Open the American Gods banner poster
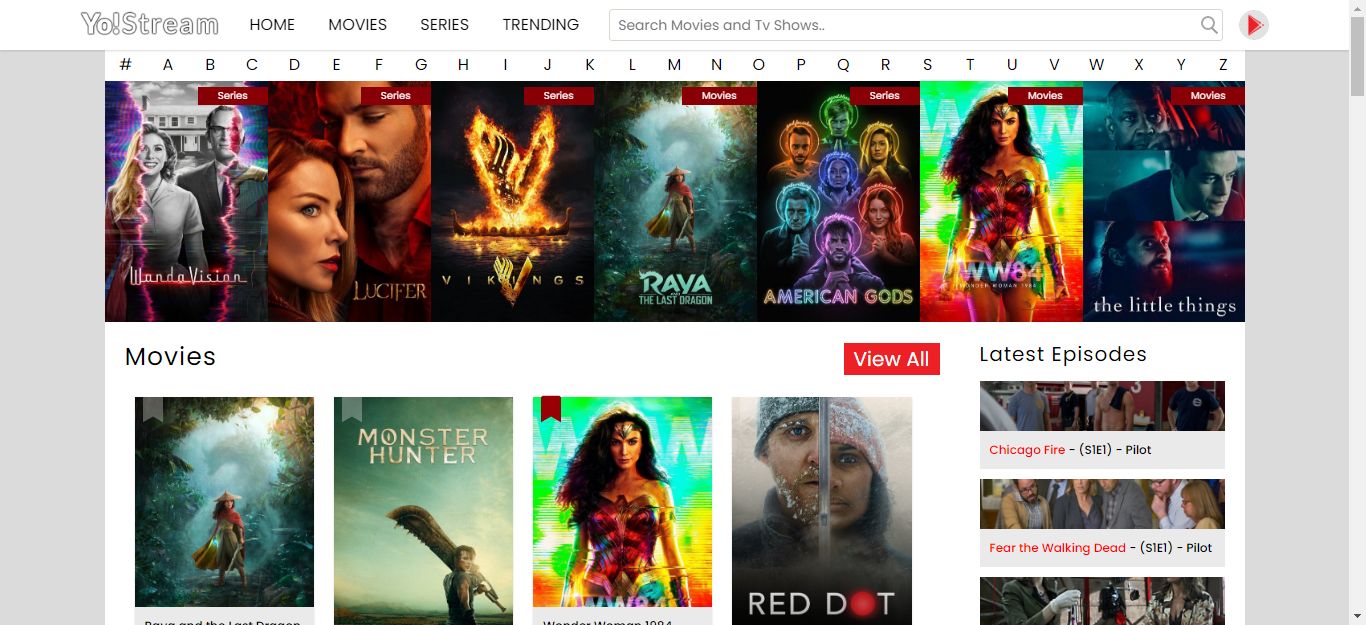This screenshot has height=625, width=1366. coord(838,201)
